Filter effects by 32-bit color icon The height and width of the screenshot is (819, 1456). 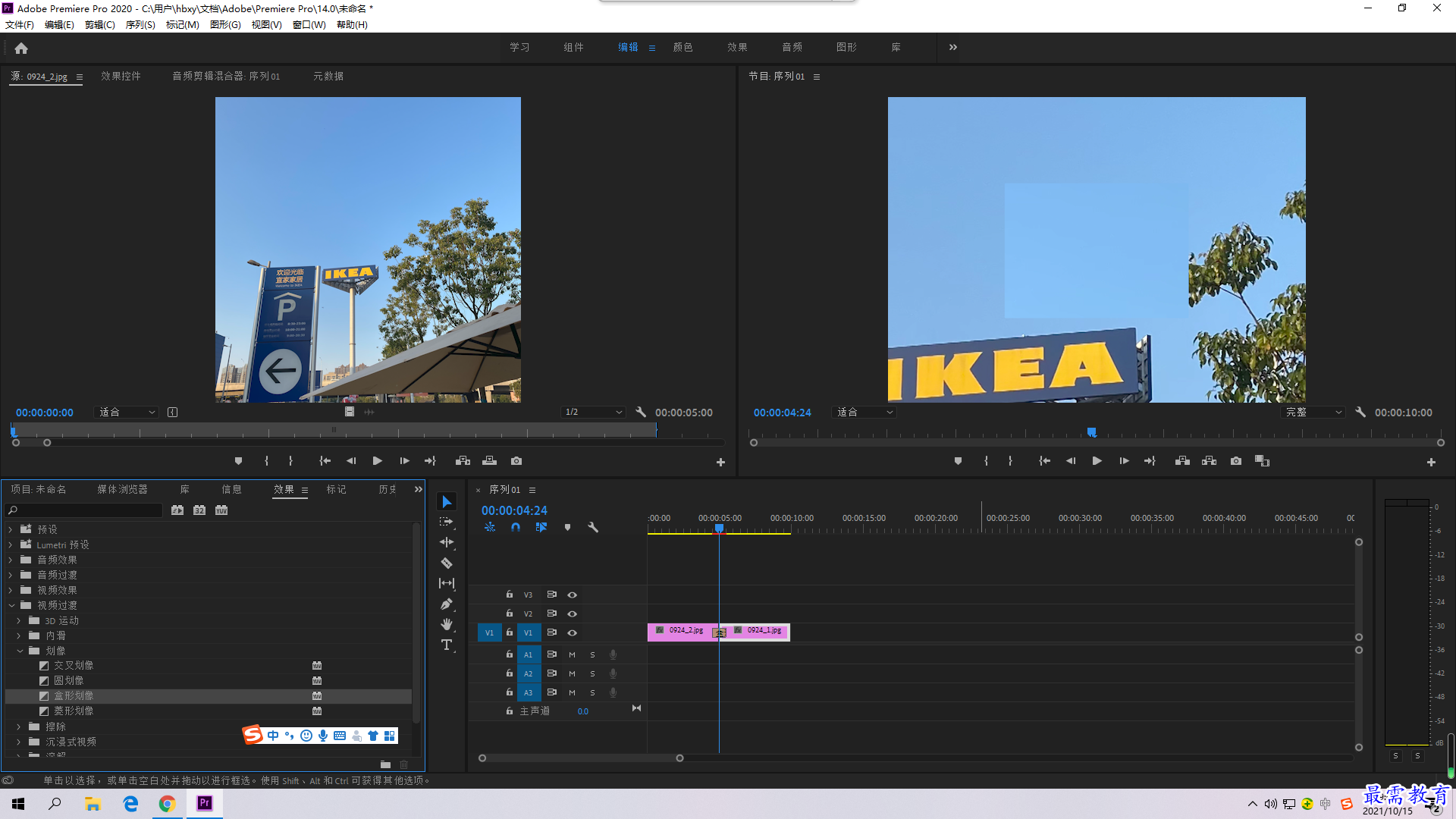(199, 510)
